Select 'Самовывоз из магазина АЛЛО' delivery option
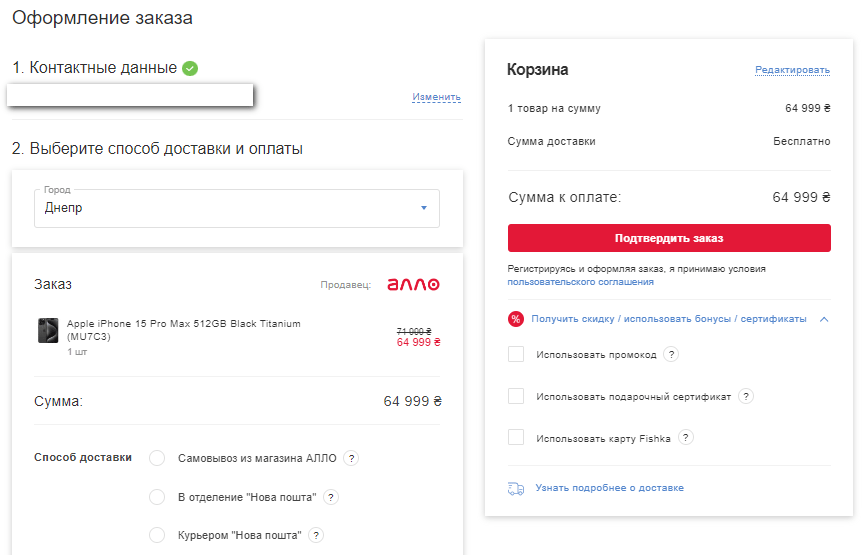 [x=157, y=458]
